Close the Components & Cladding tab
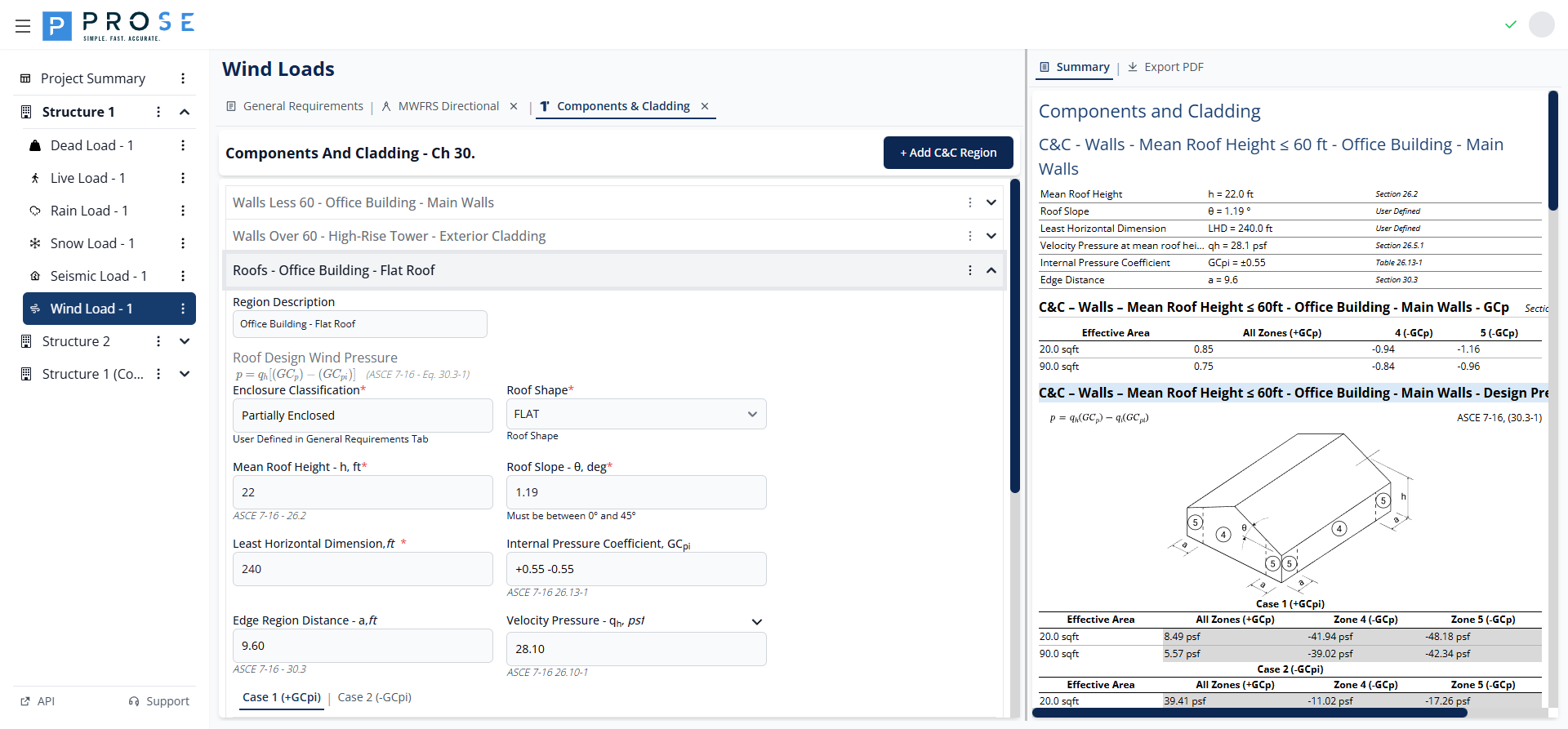1568x729 pixels. coord(705,106)
